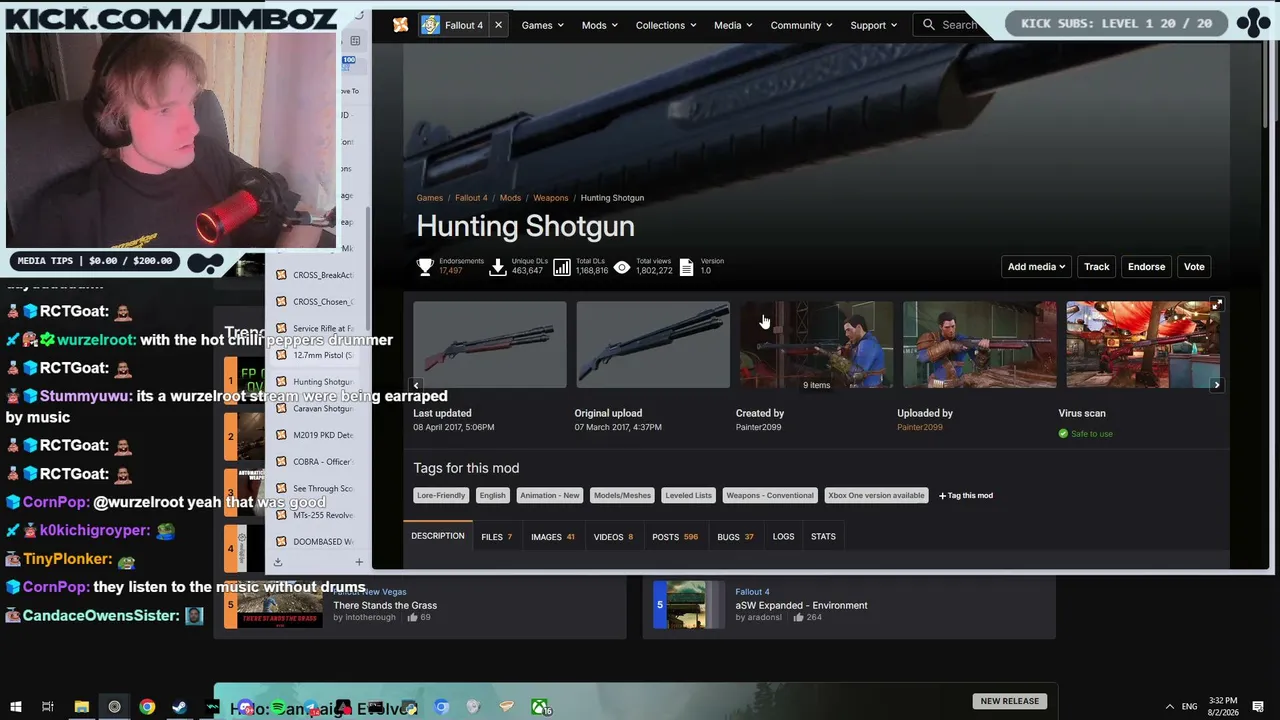
Task: Open the thumbnail labeled 9 items
Action: [x=816, y=345]
